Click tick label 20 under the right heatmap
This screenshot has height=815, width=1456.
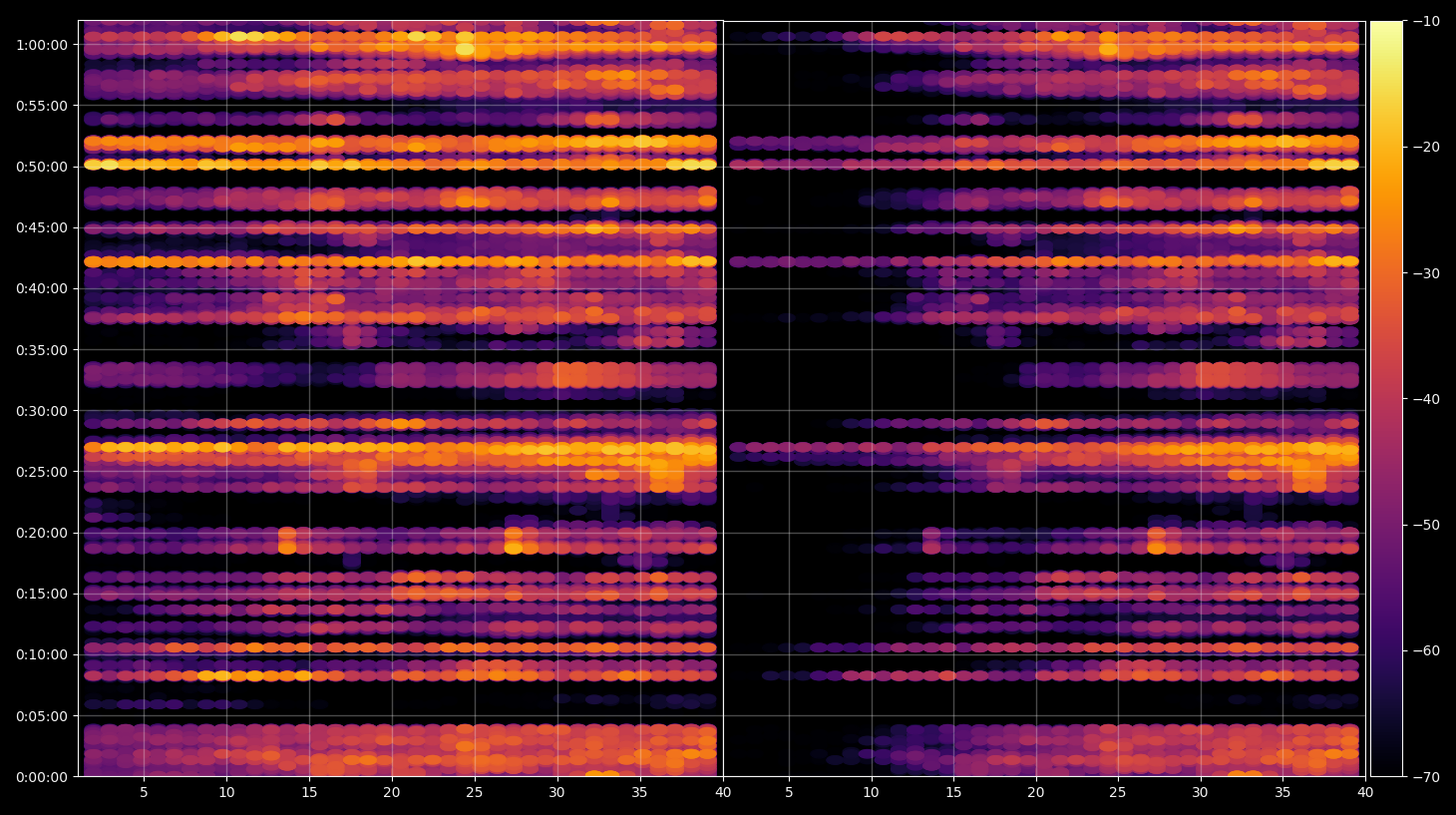[1036, 793]
